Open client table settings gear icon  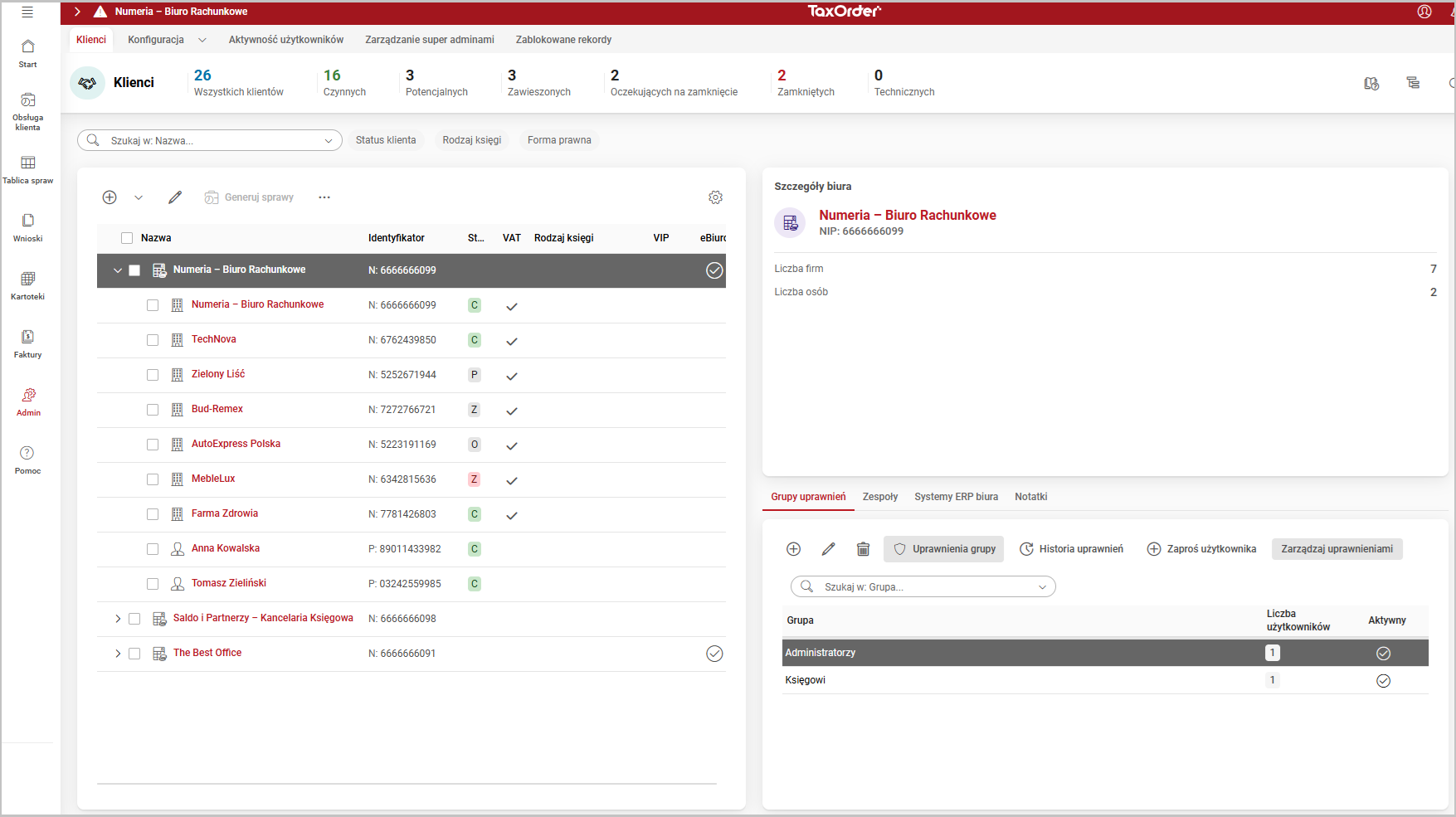[x=715, y=197]
